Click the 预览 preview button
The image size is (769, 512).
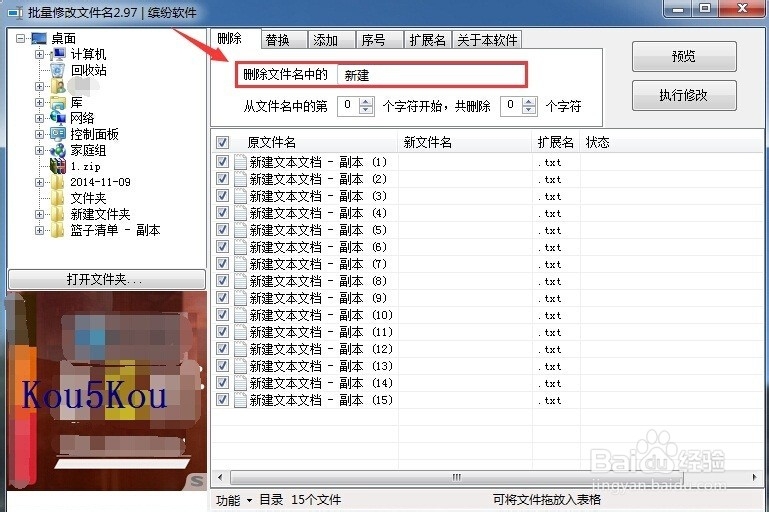(x=684, y=56)
